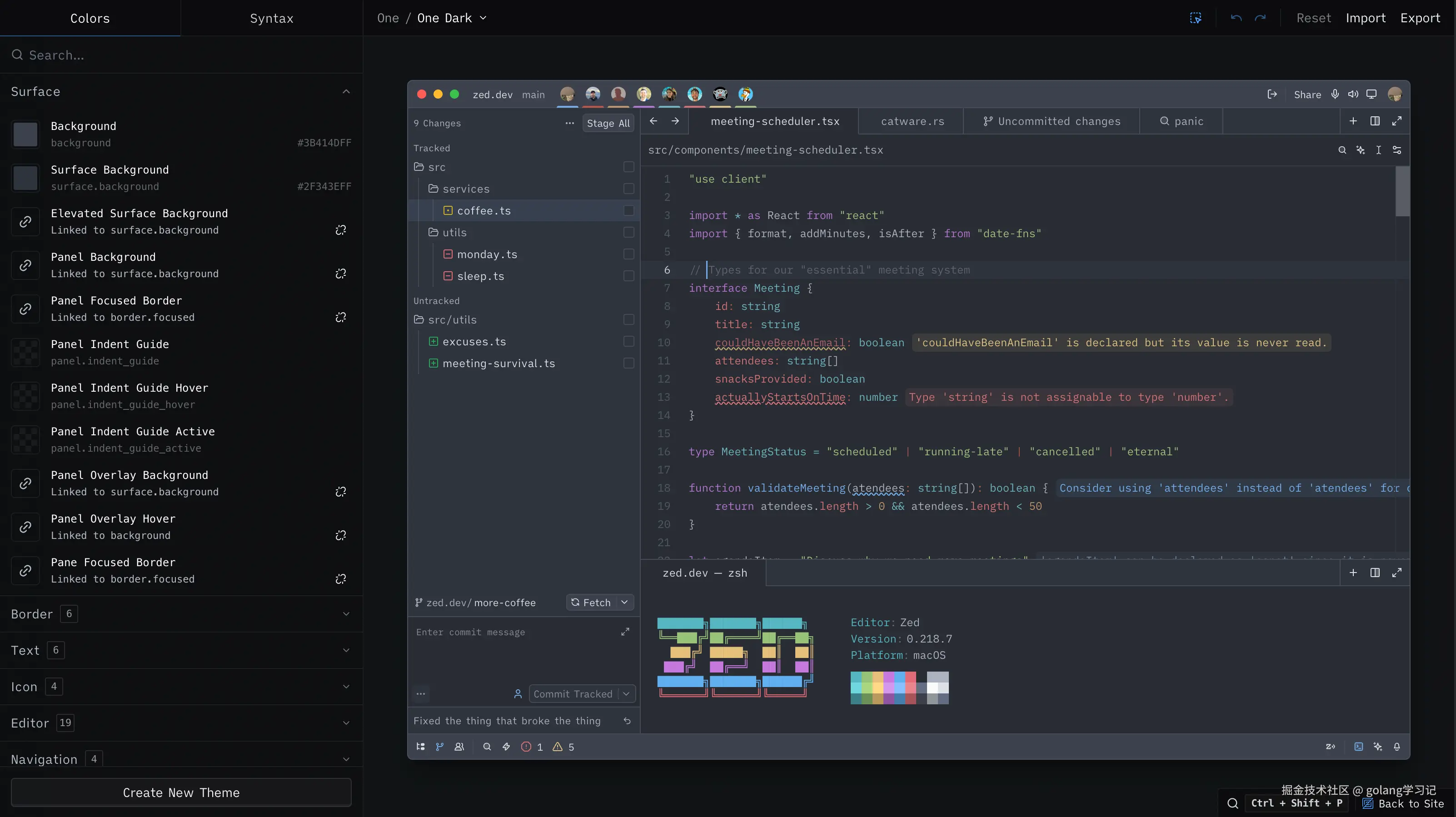Screen dimensions: 1456x817
Task: Click the error diagnostics icon in status bar
Action: (x=526, y=747)
